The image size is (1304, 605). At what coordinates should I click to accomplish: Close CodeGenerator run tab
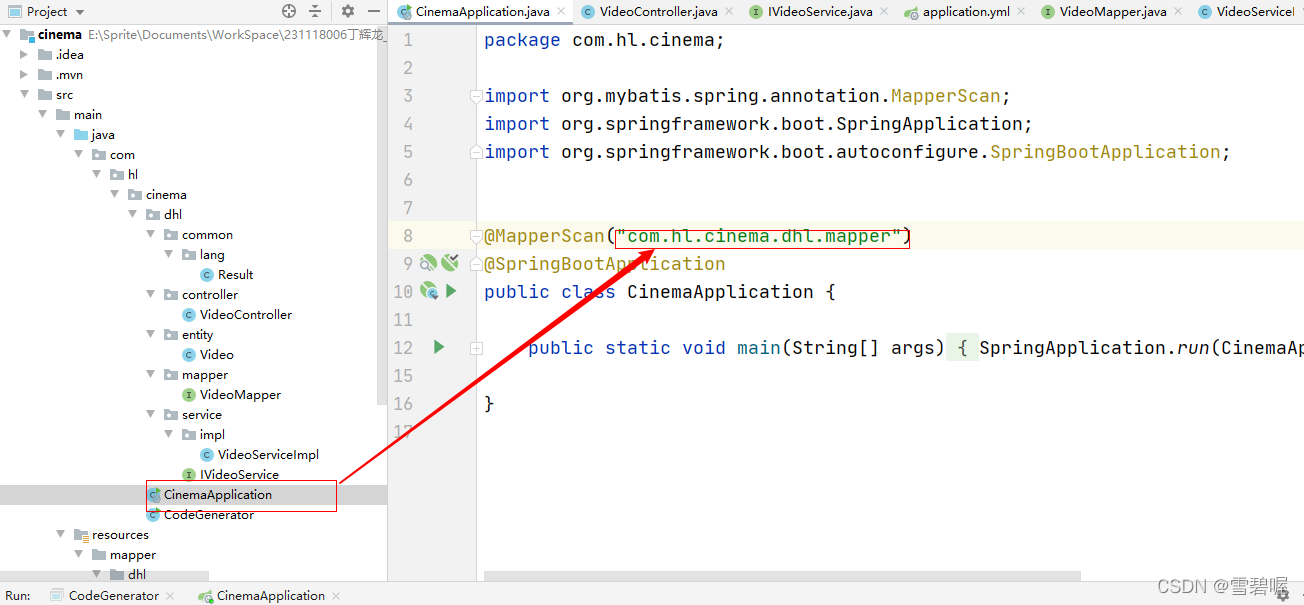point(170,596)
